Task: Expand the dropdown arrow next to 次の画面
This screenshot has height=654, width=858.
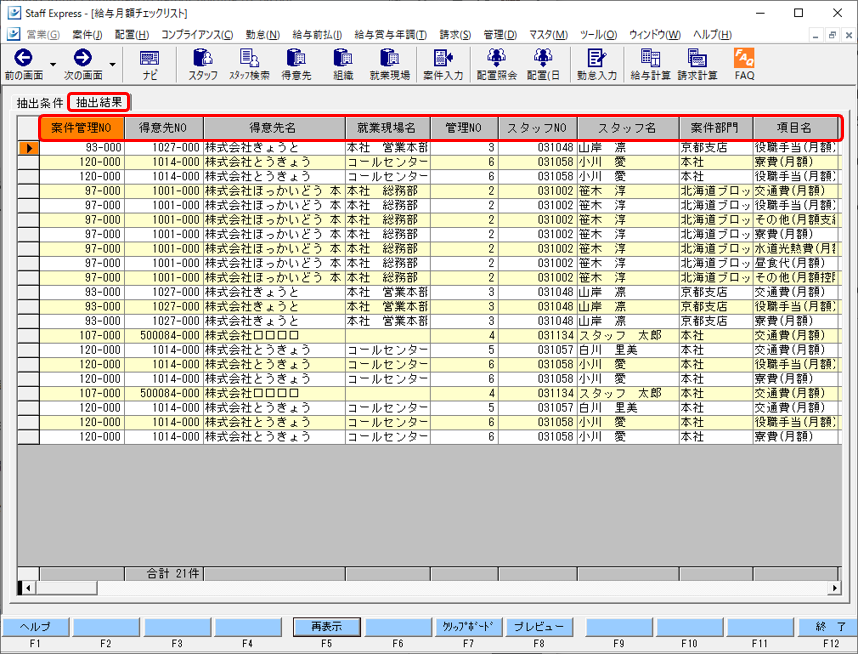Action: (x=112, y=65)
